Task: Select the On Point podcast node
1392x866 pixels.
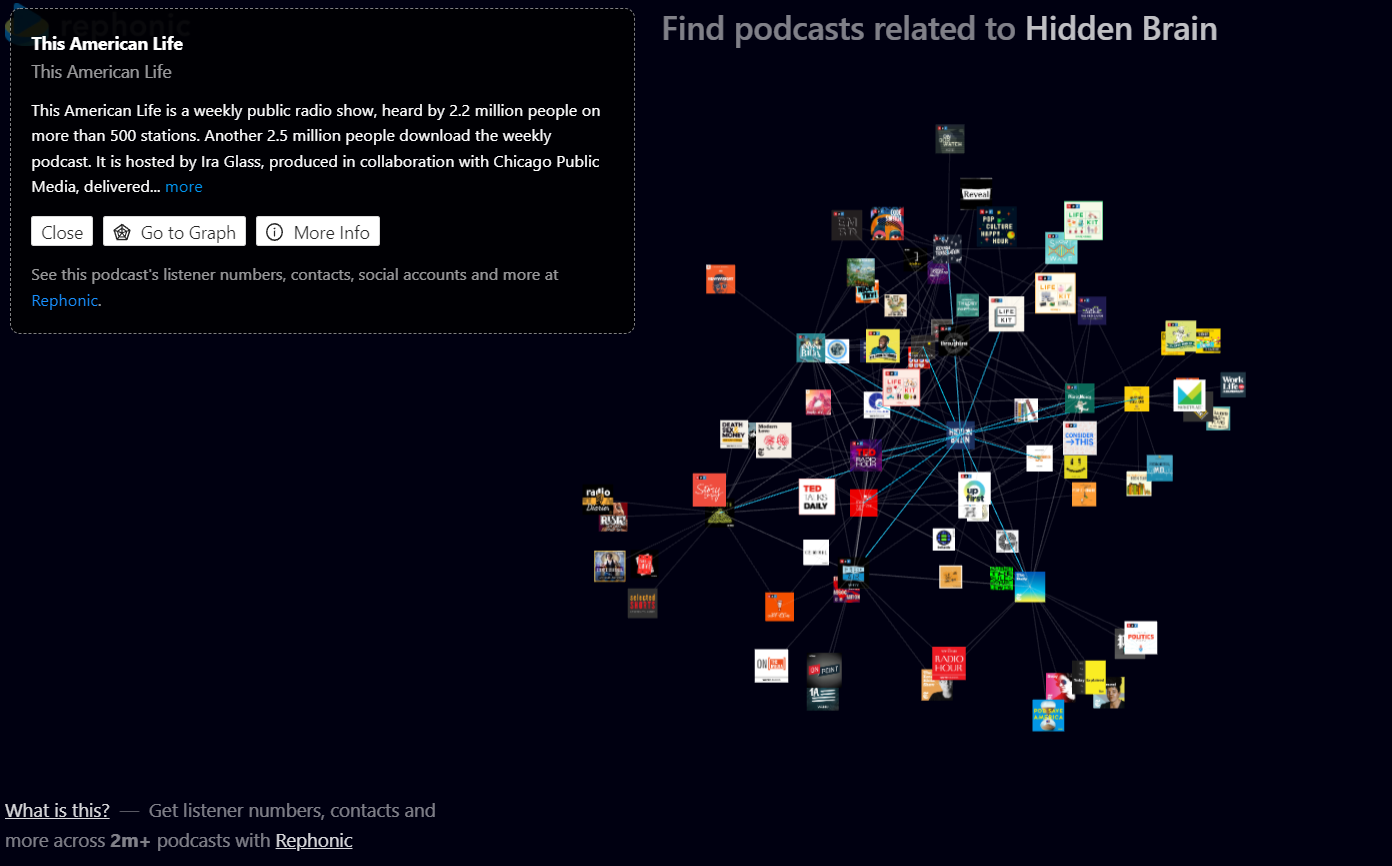Action: click(825, 670)
